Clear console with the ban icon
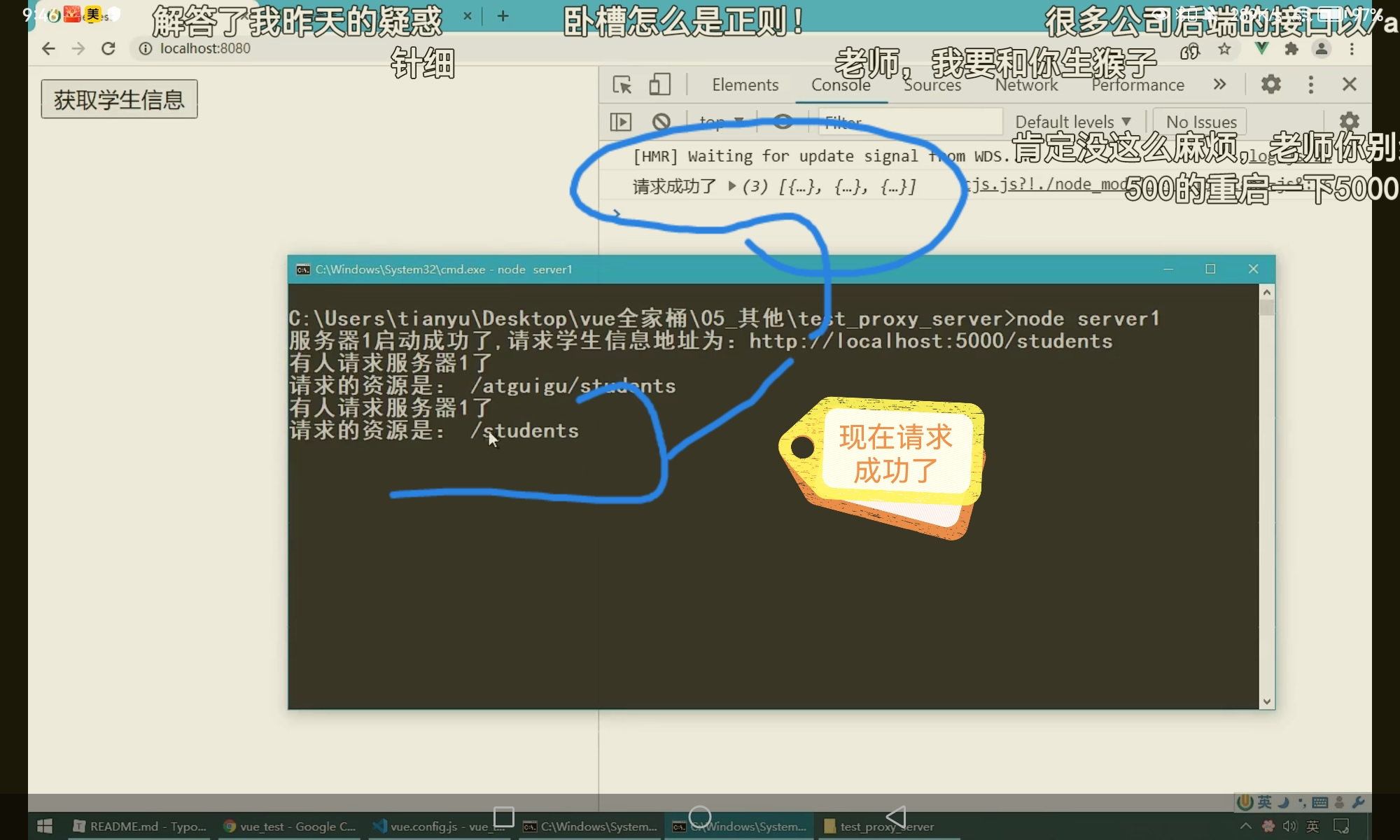The image size is (1400, 840). 661,122
